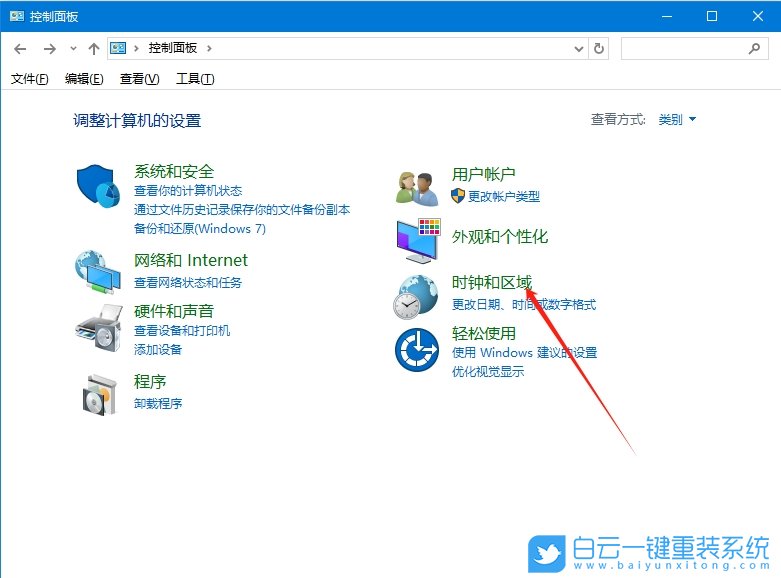Open 系统和安全 category link
The image size is (781, 578).
click(174, 171)
